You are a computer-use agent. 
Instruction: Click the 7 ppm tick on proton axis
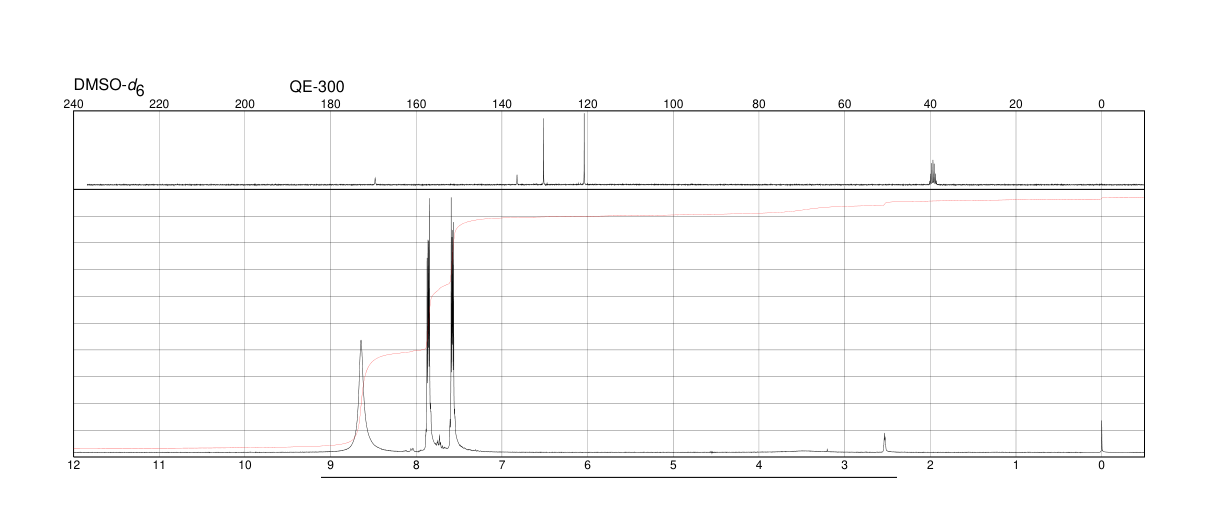tap(502, 465)
